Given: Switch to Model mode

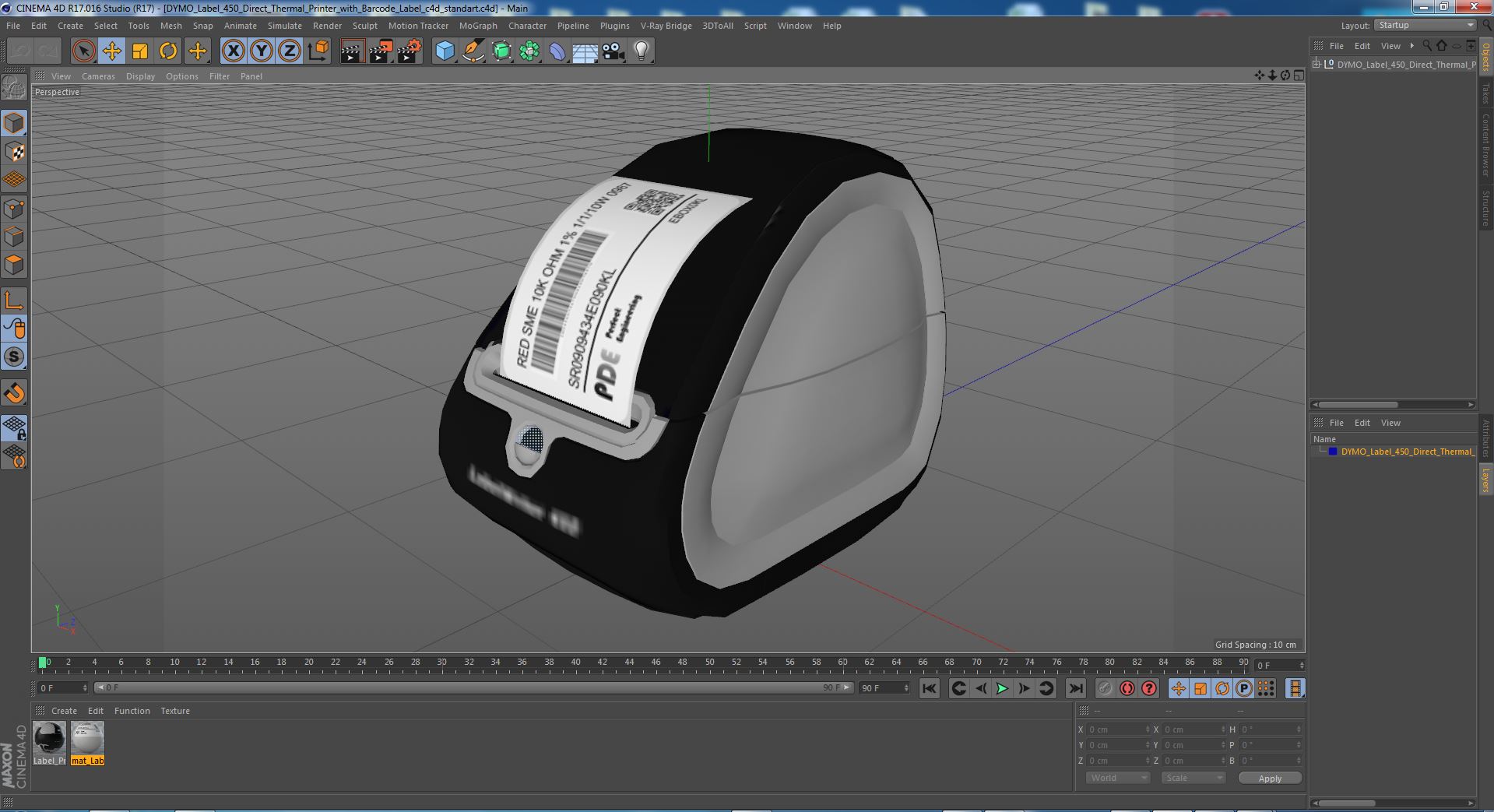Looking at the screenshot, I should (x=14, y=123).
